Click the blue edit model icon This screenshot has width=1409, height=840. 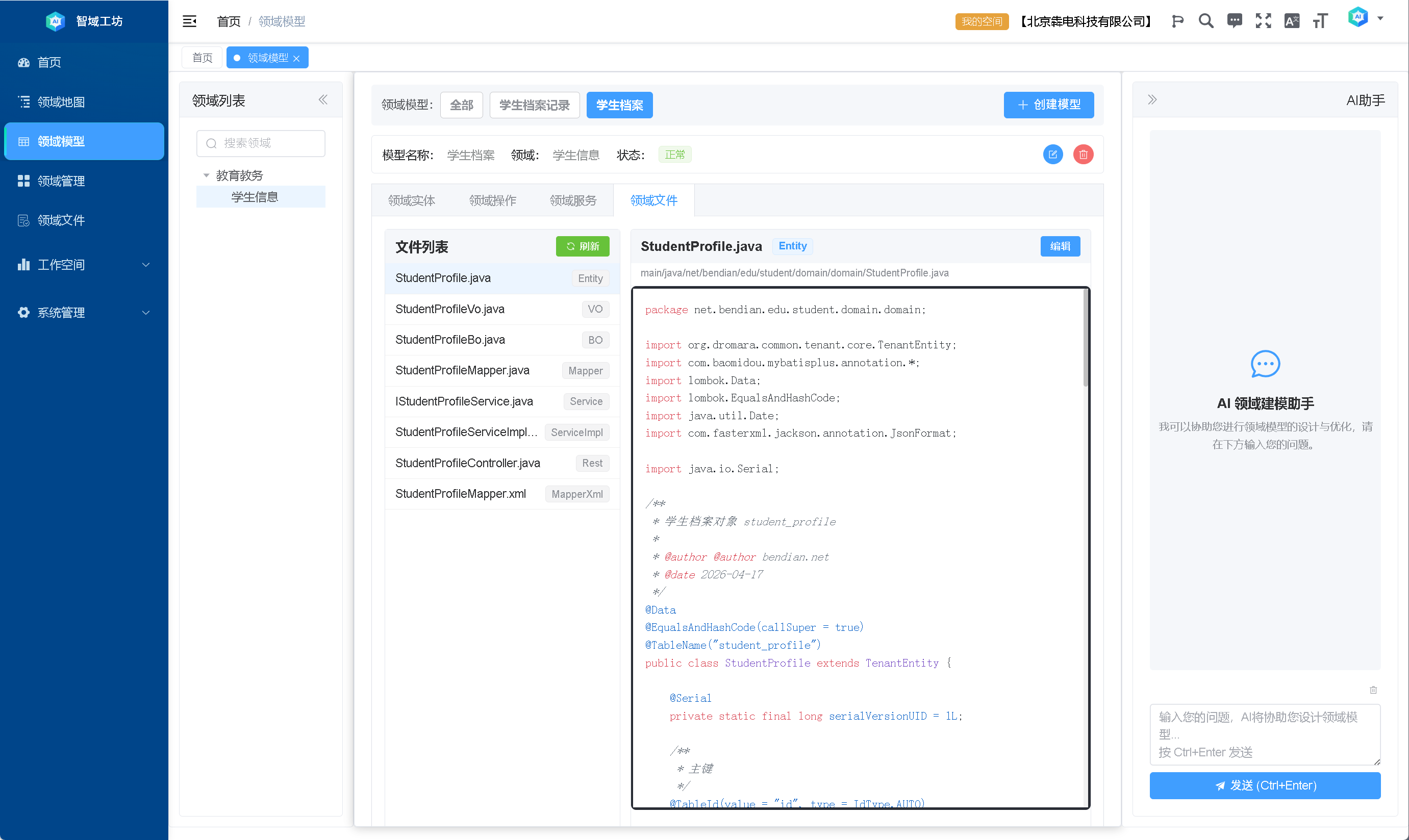point(1052,155)
